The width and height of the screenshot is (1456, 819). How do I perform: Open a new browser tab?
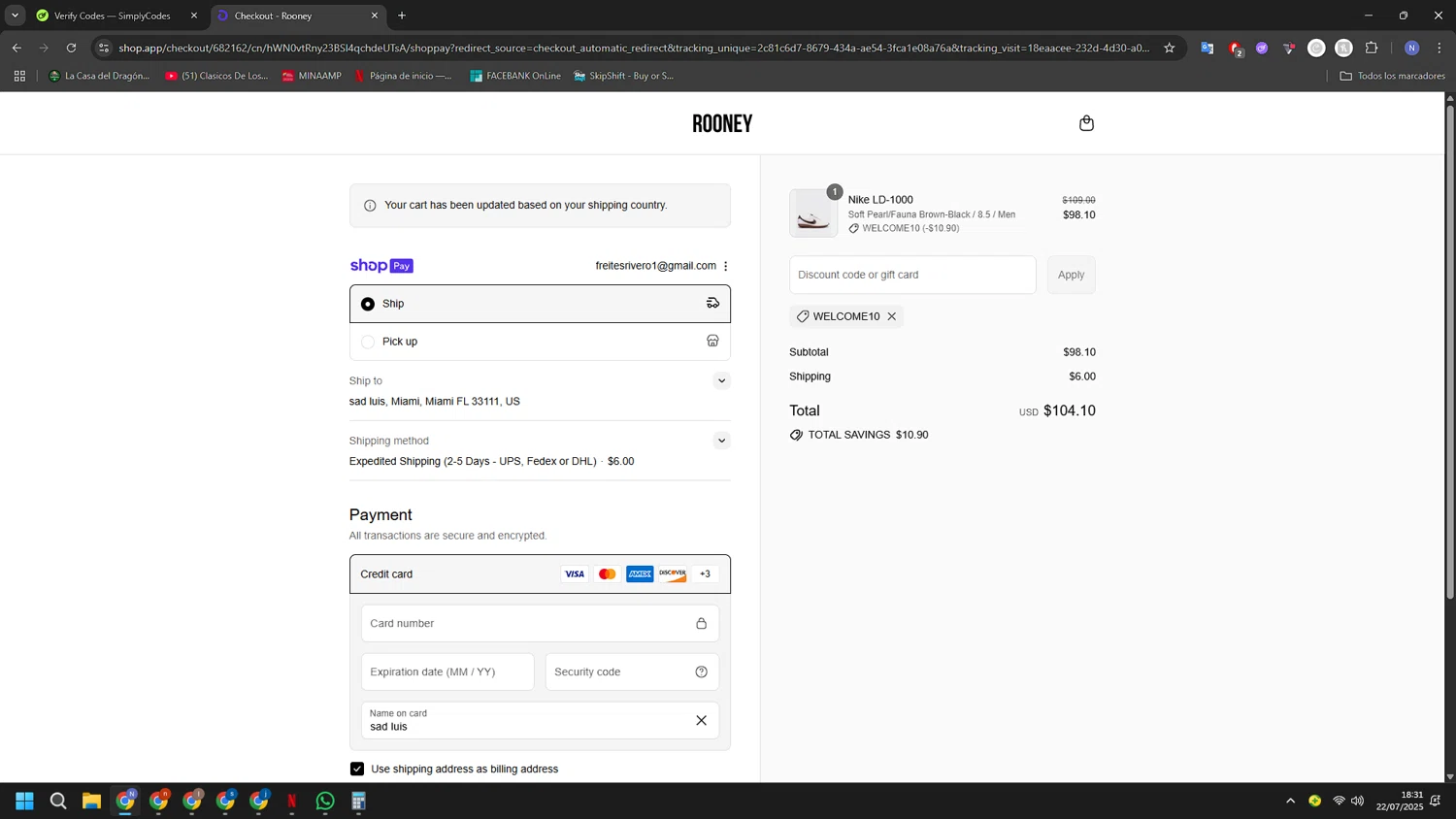tap(402, 16)
